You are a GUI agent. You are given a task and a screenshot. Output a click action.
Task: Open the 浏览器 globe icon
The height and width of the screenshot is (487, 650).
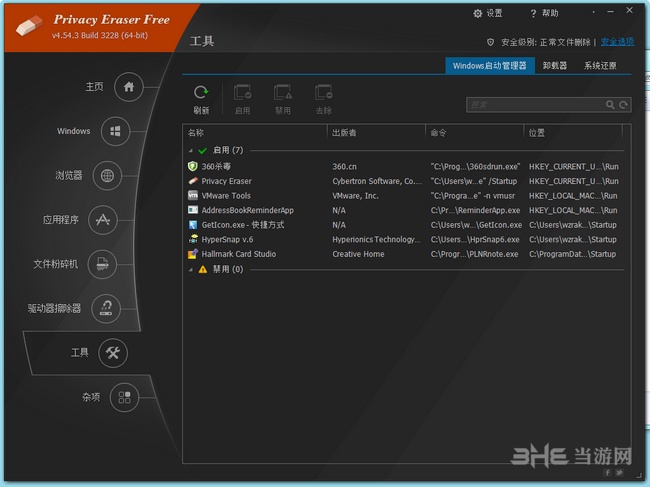107,176
